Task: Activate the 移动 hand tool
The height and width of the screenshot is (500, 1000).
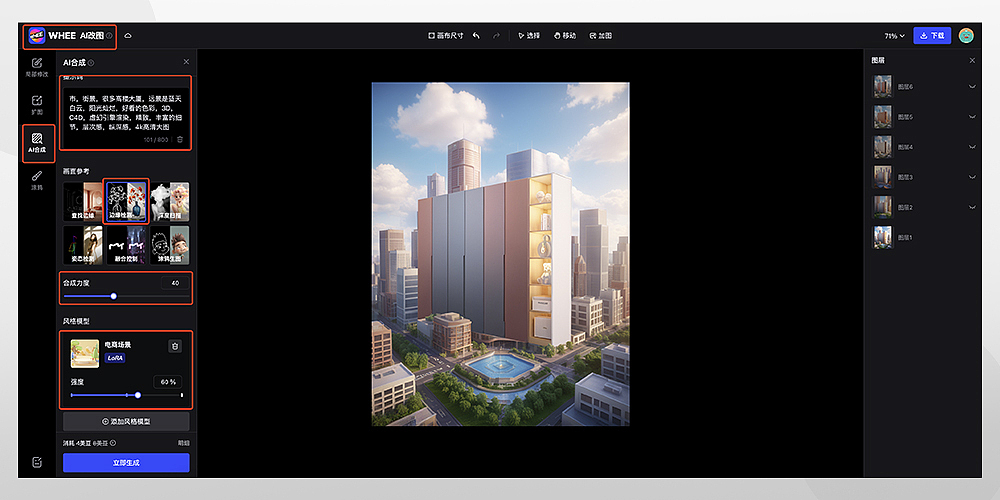Action: point(565,36)
